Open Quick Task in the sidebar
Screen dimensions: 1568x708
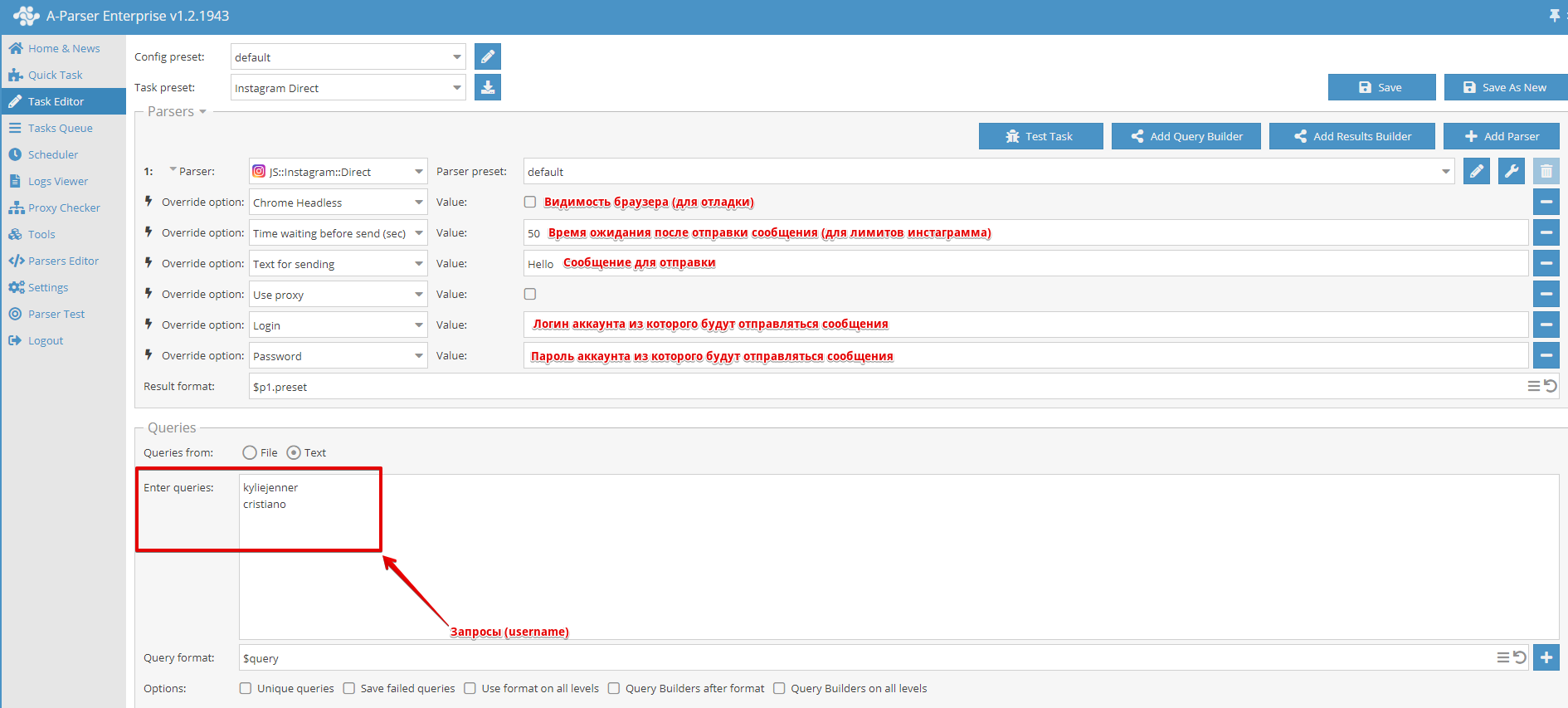coord(63,75)
